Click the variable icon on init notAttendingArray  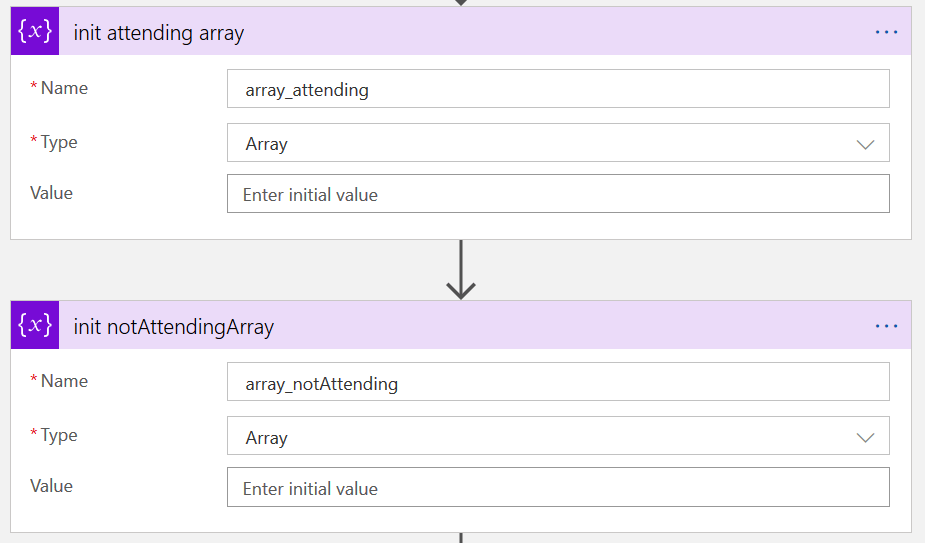(x=35, y=325)
